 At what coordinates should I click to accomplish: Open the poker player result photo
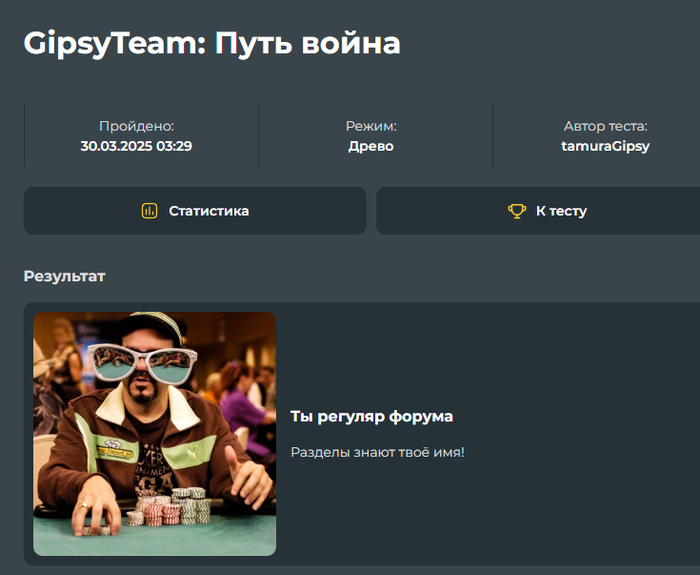[154, 434]
